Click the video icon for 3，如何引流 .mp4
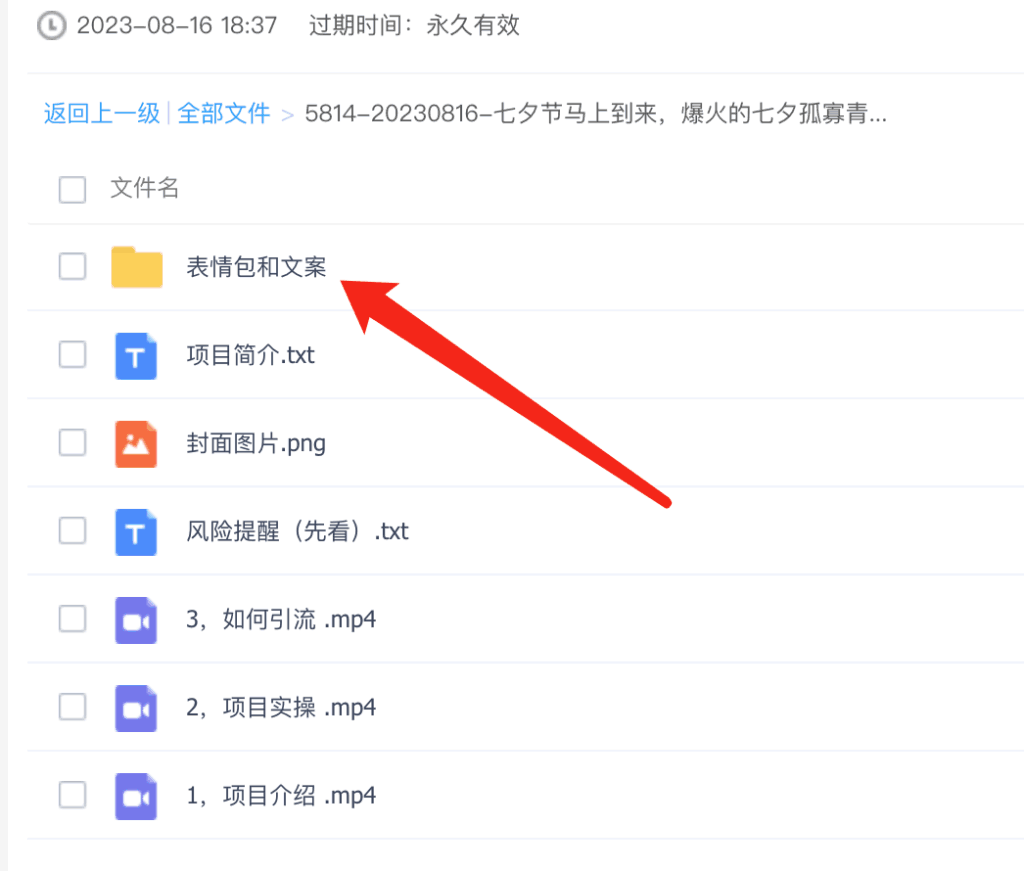The width and height of the screenshot is (1024, 871). pyautogui.click(x=136, y=620)
